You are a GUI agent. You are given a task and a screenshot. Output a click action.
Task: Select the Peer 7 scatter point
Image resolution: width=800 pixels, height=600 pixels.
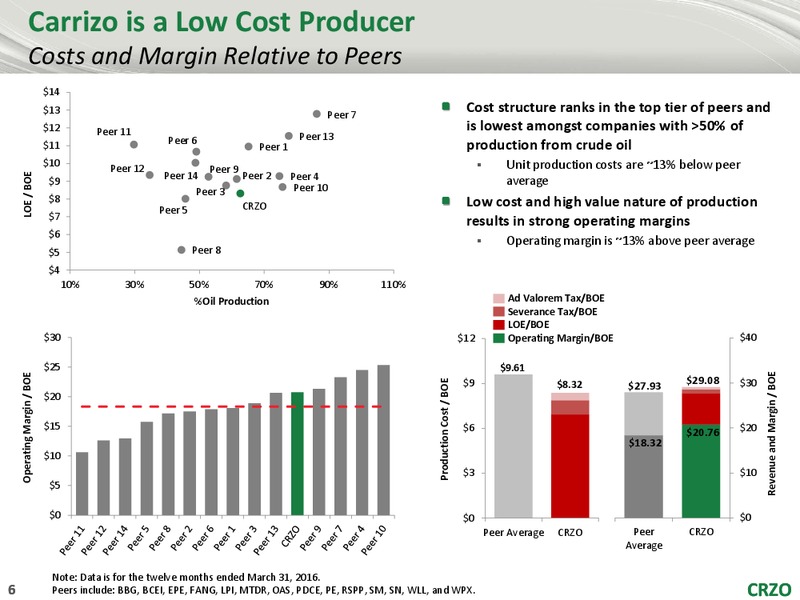(316, 114)
